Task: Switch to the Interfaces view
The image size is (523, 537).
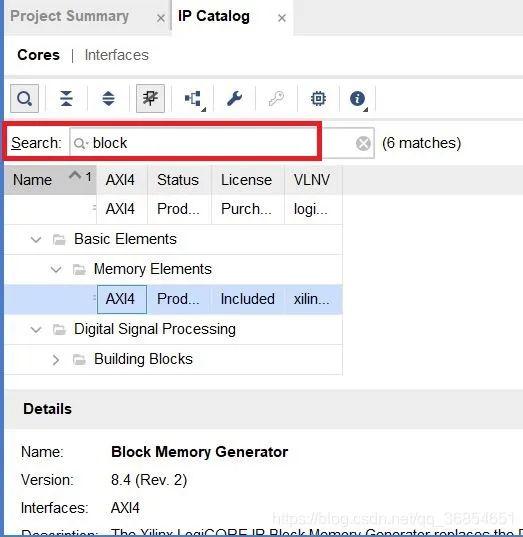Action: [116, 55]
